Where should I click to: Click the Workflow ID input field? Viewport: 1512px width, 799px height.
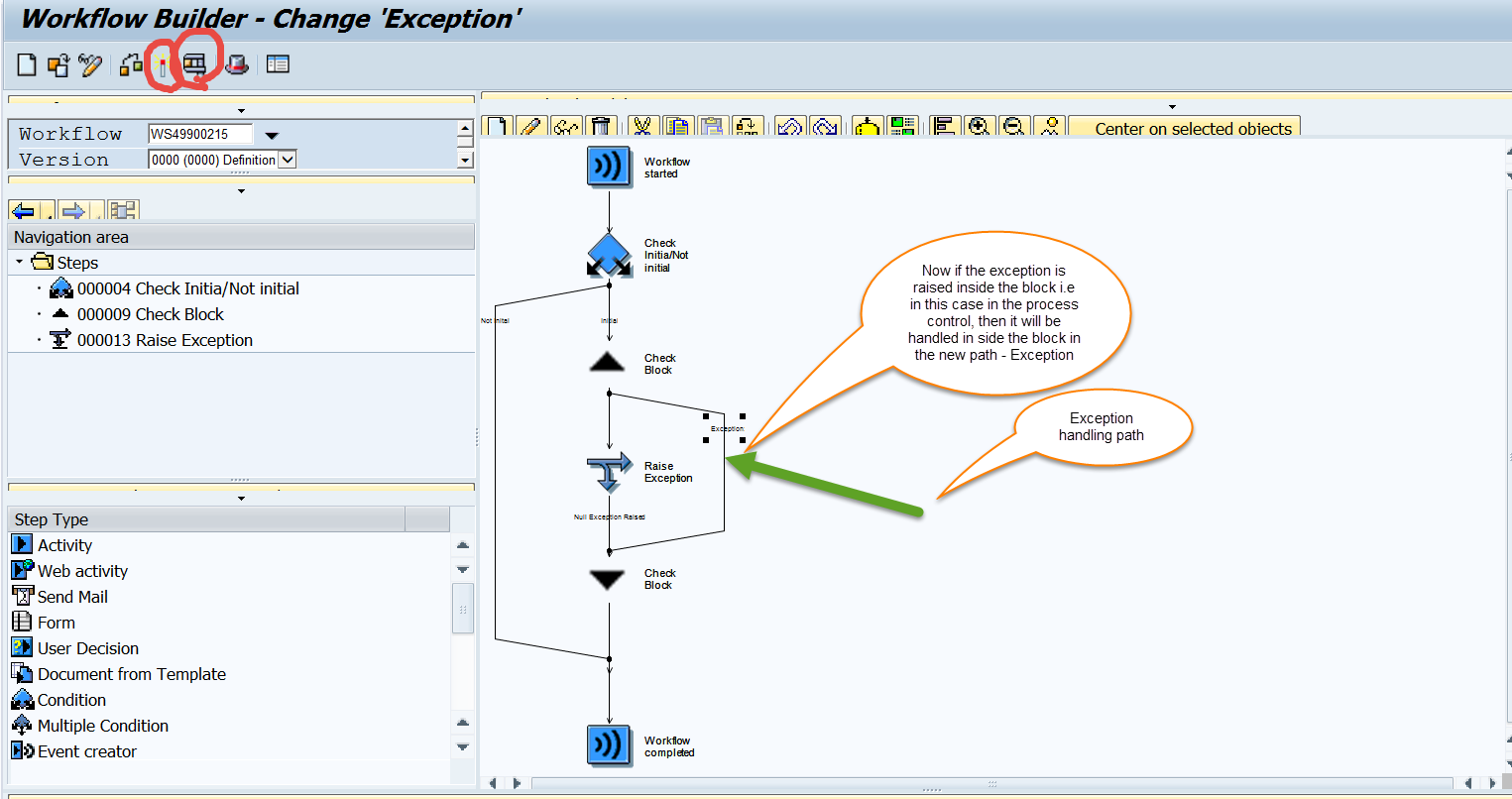pos(199,134)
